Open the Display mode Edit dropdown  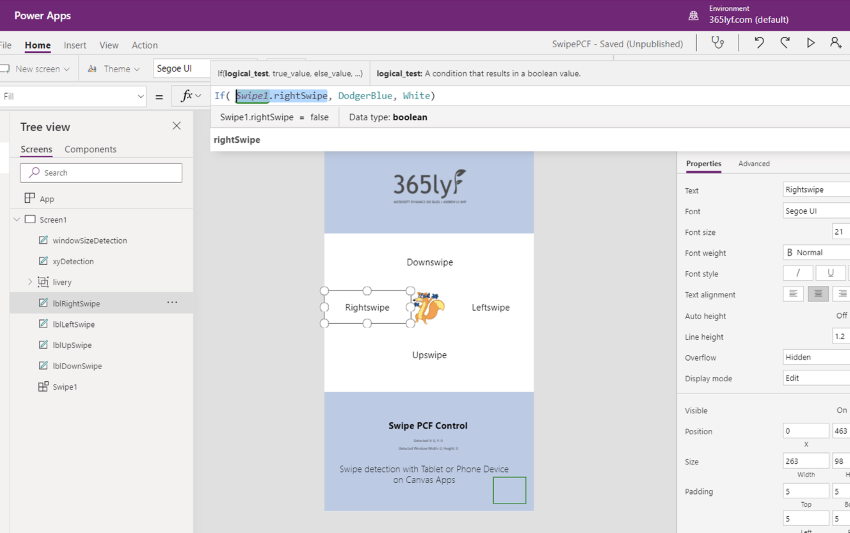(816, 378)
